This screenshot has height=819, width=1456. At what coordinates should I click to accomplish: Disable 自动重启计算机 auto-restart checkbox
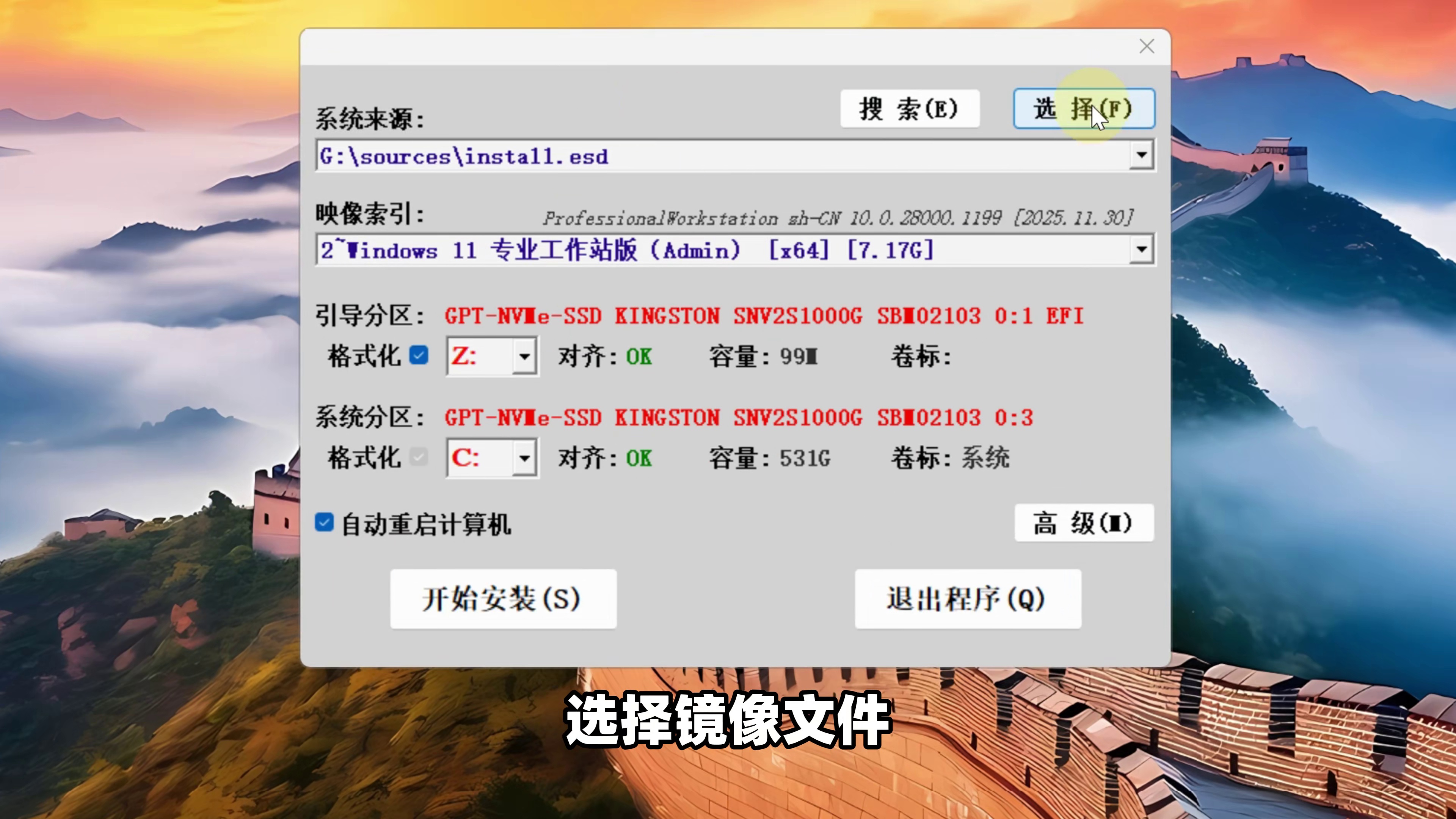point(325,522)
